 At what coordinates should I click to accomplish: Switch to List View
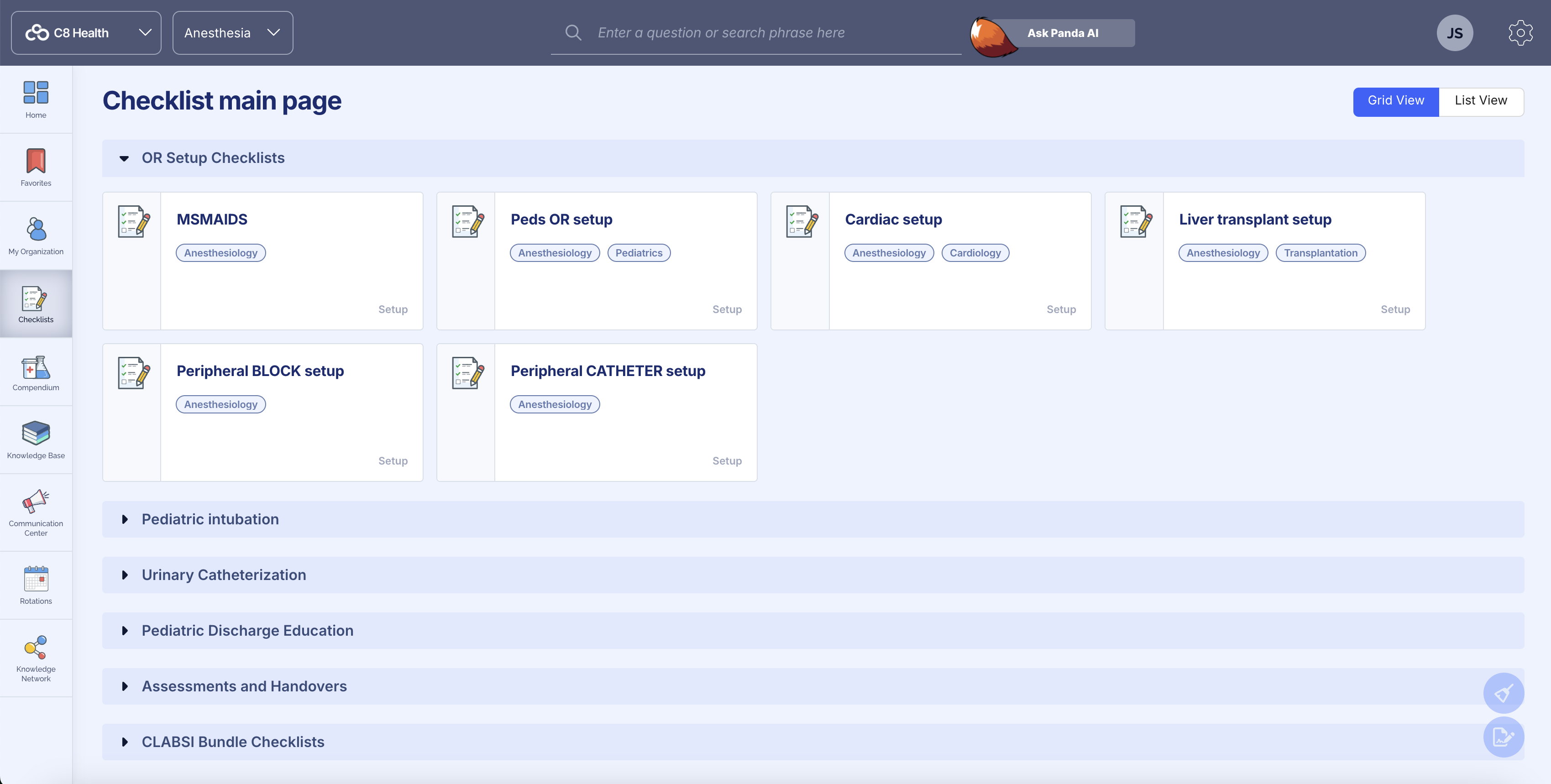(1481, 101)
